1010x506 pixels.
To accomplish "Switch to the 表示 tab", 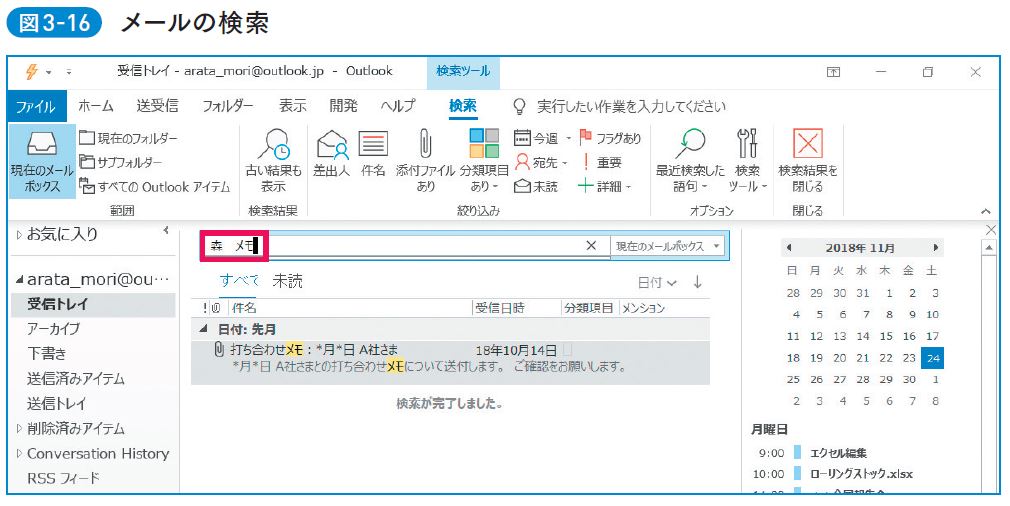I will 292,106.
